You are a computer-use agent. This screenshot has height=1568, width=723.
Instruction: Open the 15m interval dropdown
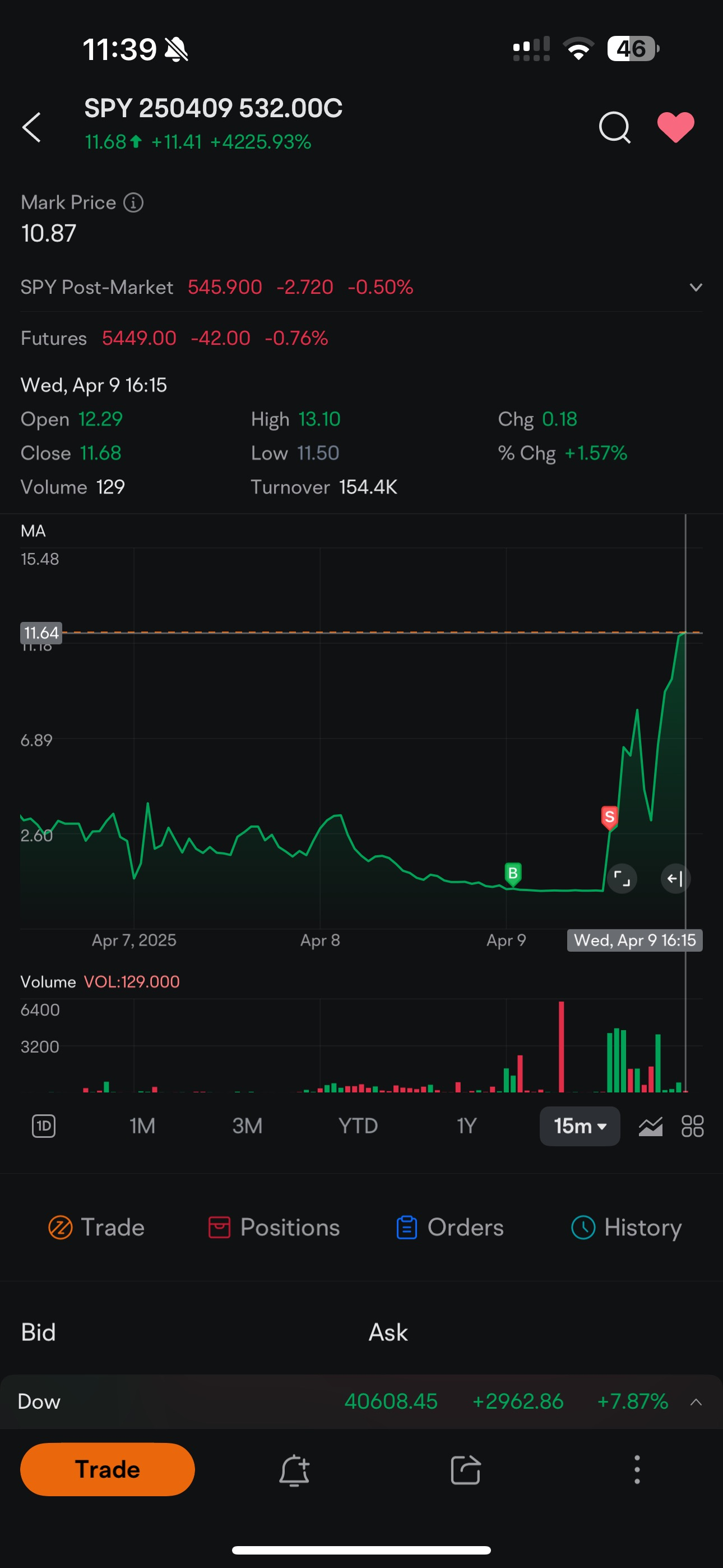[x=580, y=1126]
